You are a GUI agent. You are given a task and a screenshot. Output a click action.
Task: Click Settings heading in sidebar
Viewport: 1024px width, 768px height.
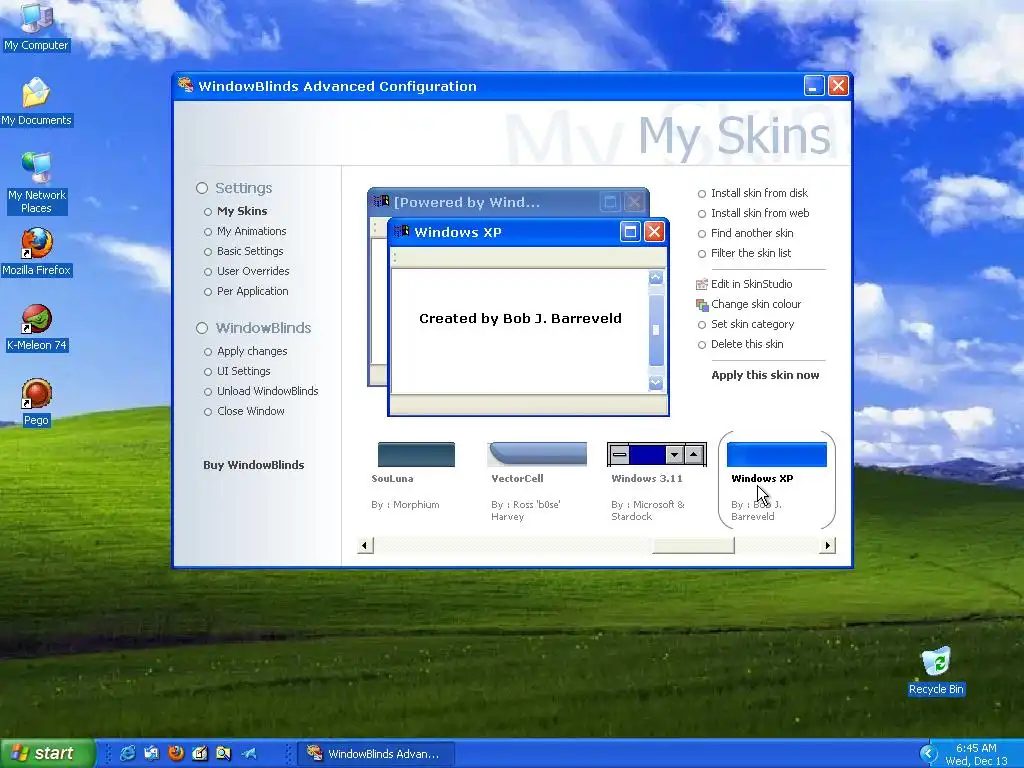click(244, 188)
